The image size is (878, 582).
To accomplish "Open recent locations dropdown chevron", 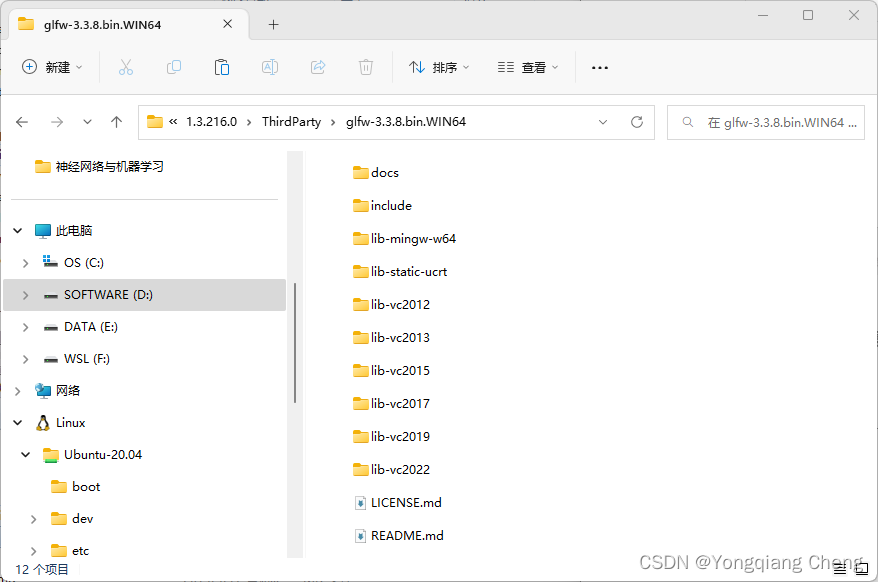I will tap(87, 122).
